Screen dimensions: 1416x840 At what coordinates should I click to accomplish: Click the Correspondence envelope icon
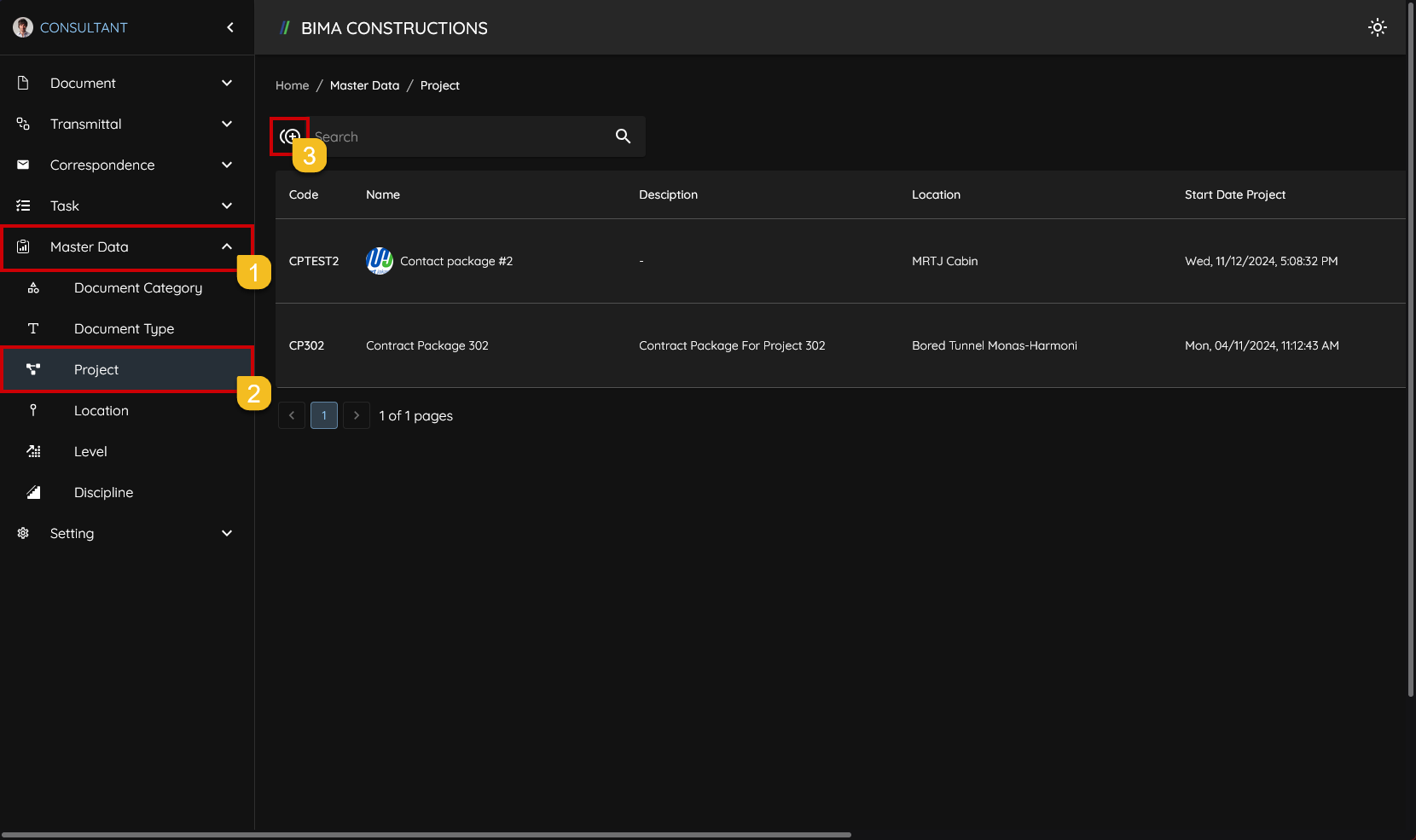tap(23, 165)
